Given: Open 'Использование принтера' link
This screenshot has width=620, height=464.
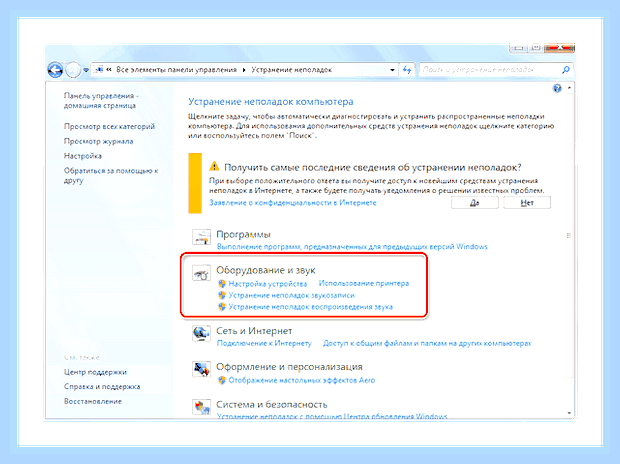Looking at the screenshot, I should [364, 283].
